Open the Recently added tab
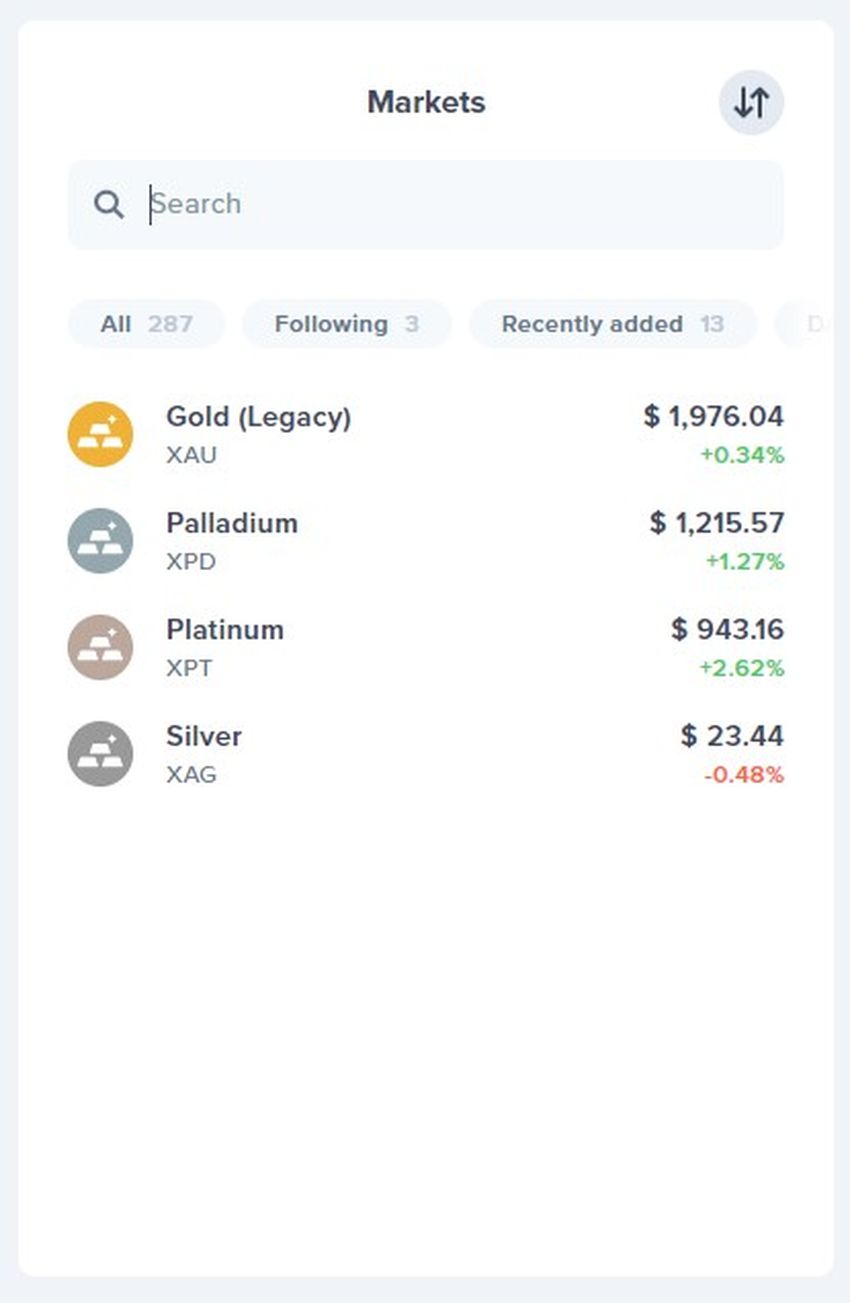The height and width of the screenshot is (1303, 850). coord(613,324)
